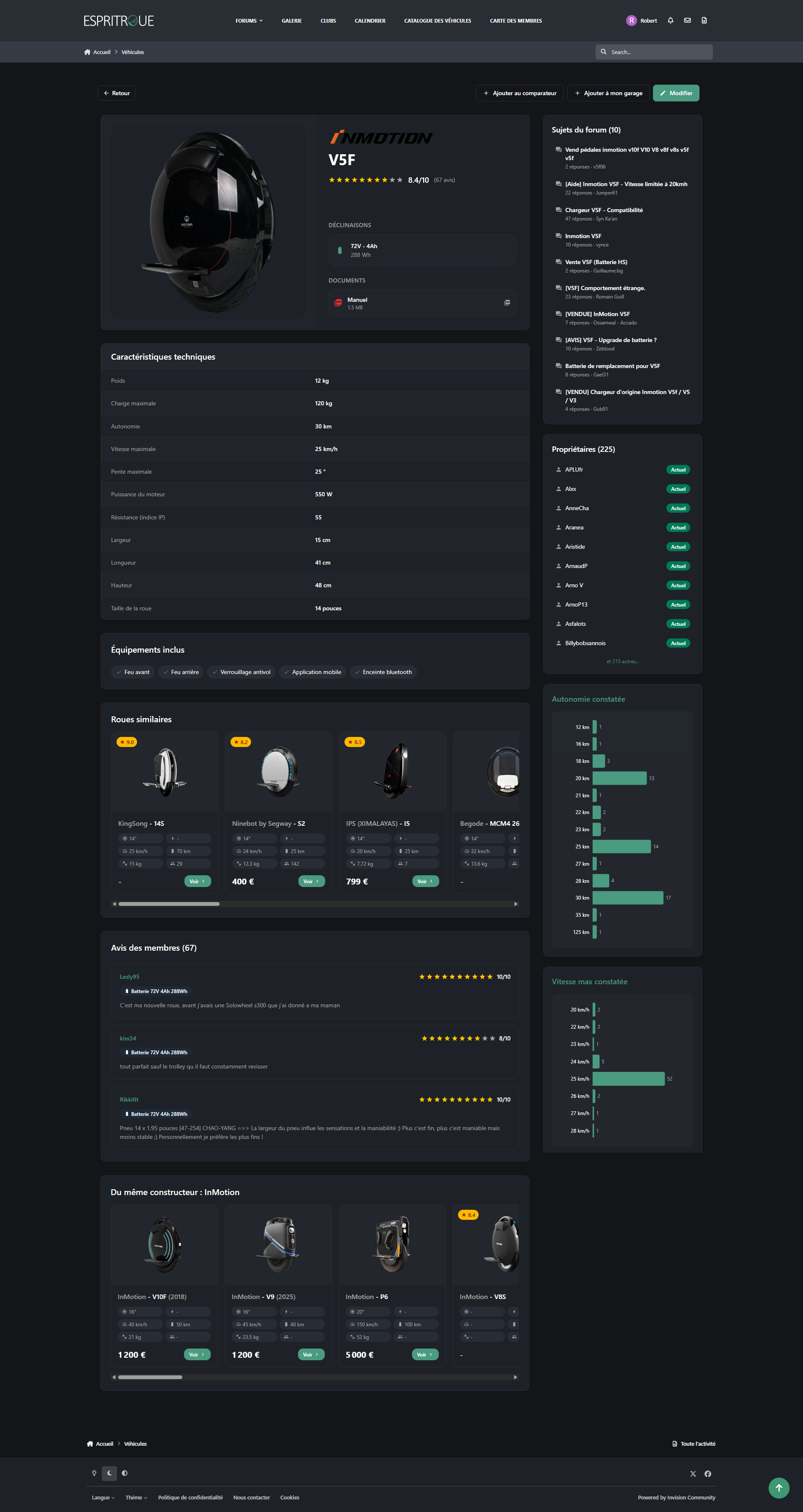
Task: Go to Catalogue des véhicules
Action: point(437,21)
